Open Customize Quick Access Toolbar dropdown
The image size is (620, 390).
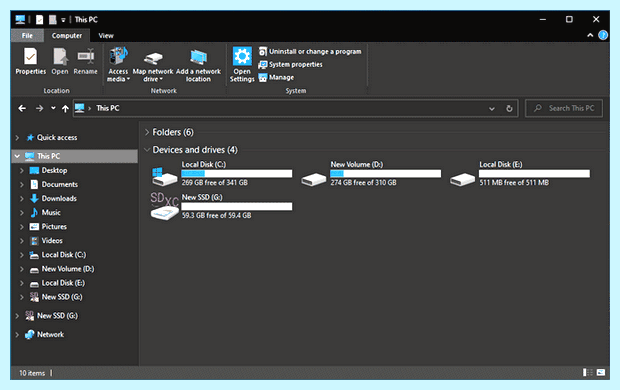[63, 20]
